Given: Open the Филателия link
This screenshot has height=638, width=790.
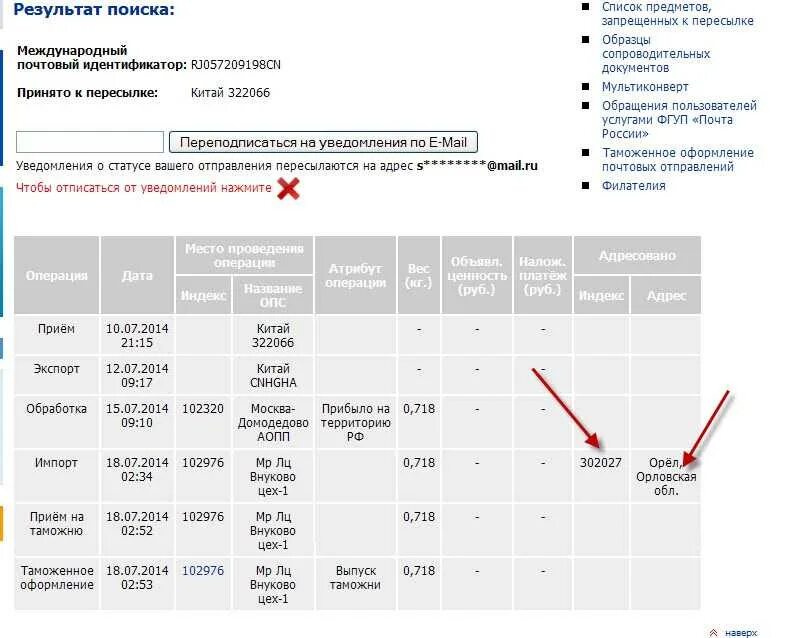Looking at the screenshot, I should [x=633, y=185].
